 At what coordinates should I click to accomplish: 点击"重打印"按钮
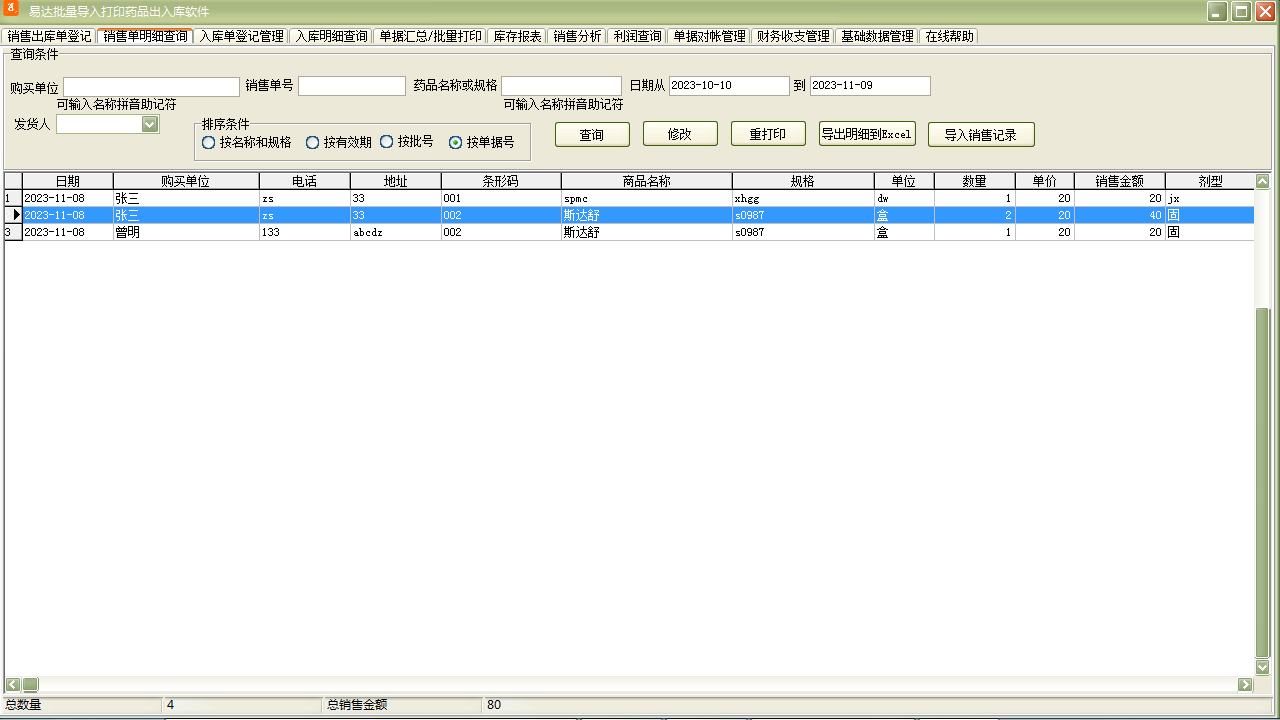(768, 134)
